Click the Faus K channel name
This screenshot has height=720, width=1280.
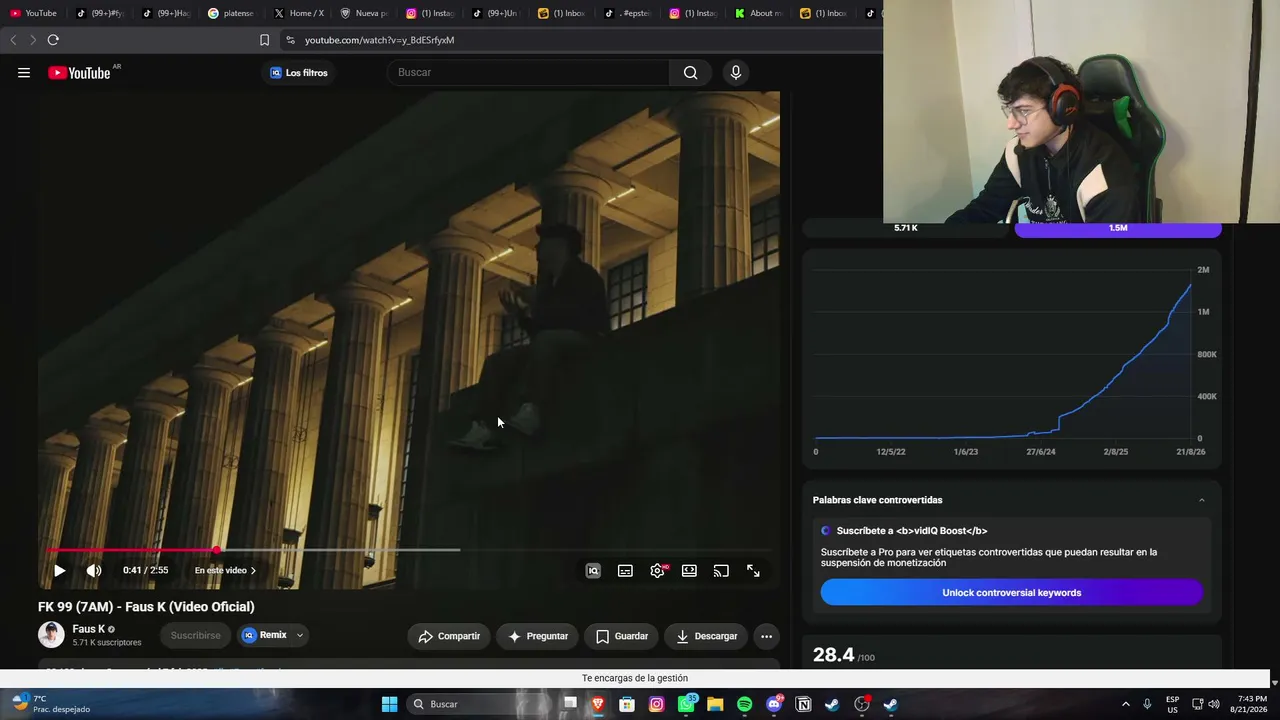point(88,629)
